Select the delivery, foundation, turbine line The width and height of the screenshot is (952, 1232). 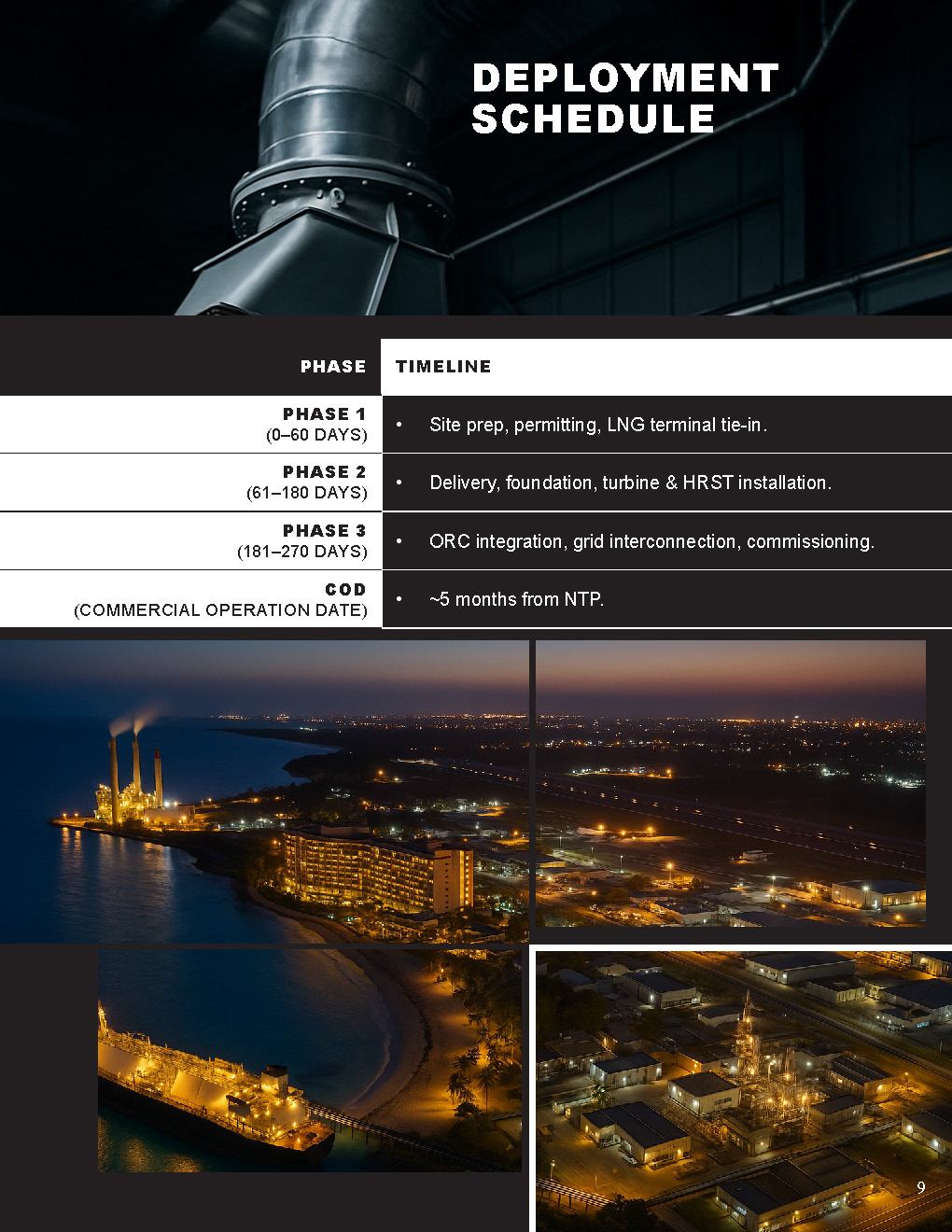(x=630, y=483)
